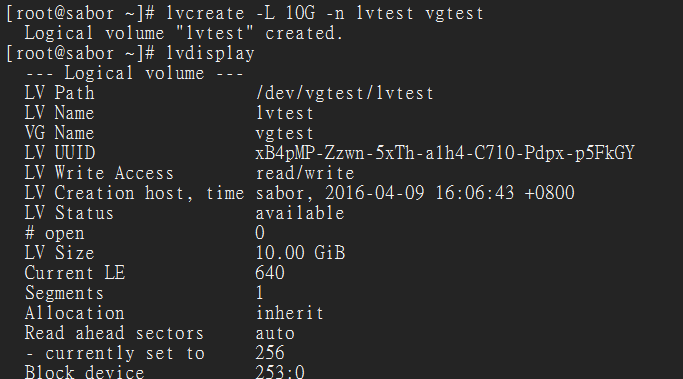Click the LV Status value available
The image size is (683, 379).
coord(300,213)
